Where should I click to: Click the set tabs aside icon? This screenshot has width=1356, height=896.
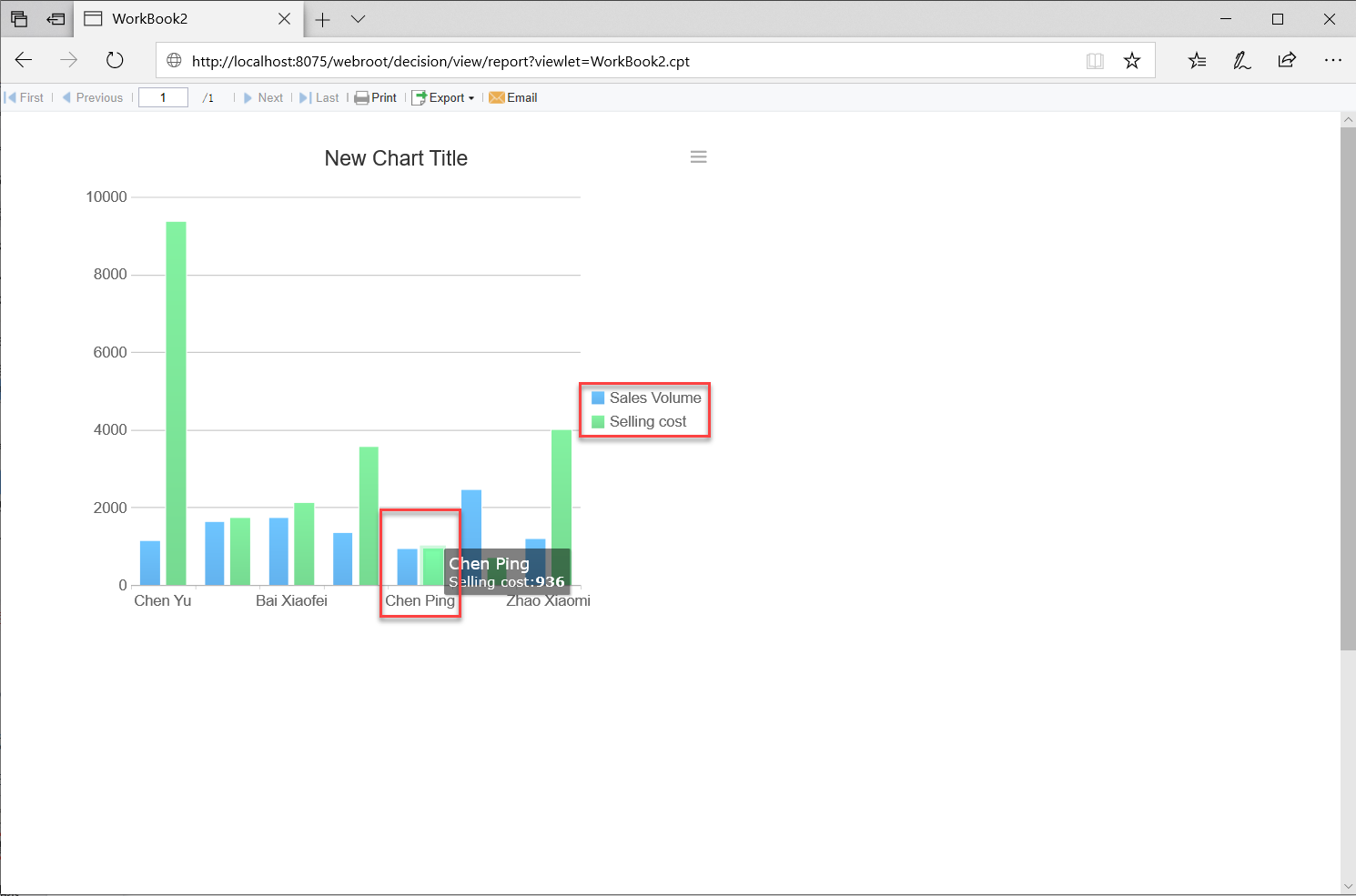click(x=56, y=19)
